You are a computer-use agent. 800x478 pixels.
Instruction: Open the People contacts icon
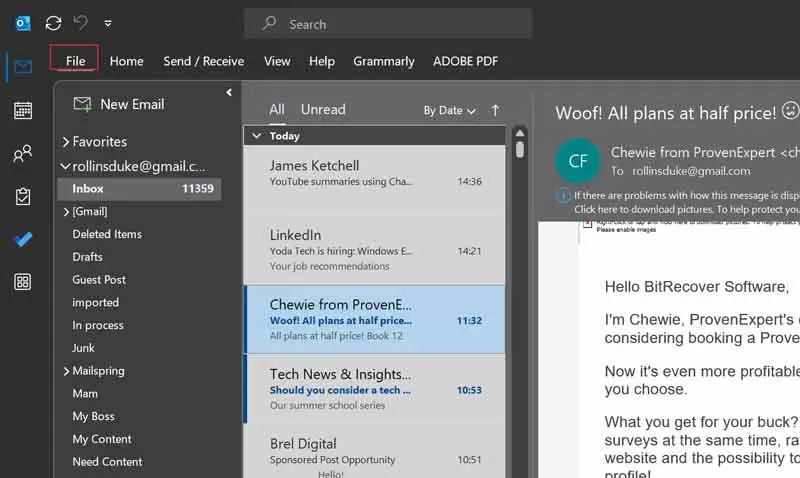coord(22,154)
